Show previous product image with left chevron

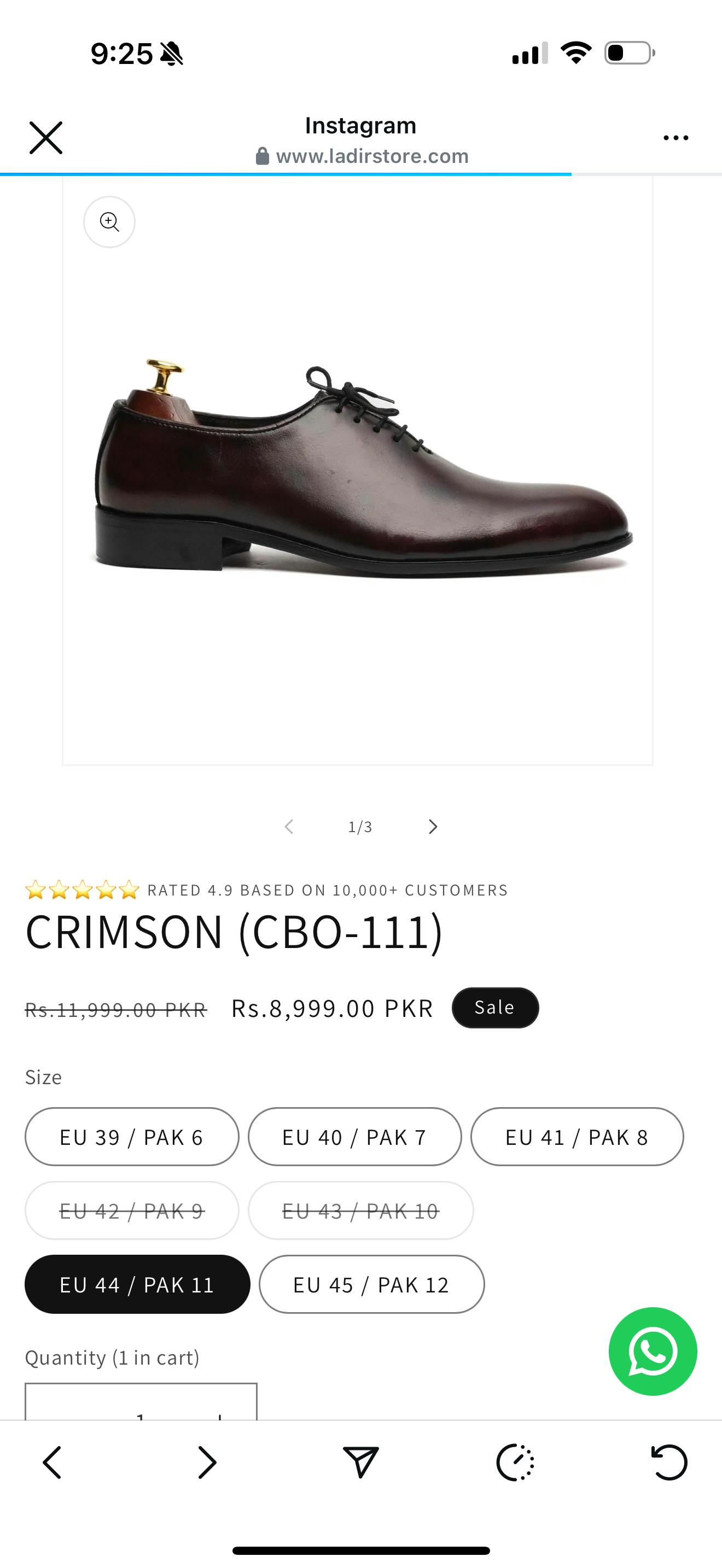click(289, 827)
